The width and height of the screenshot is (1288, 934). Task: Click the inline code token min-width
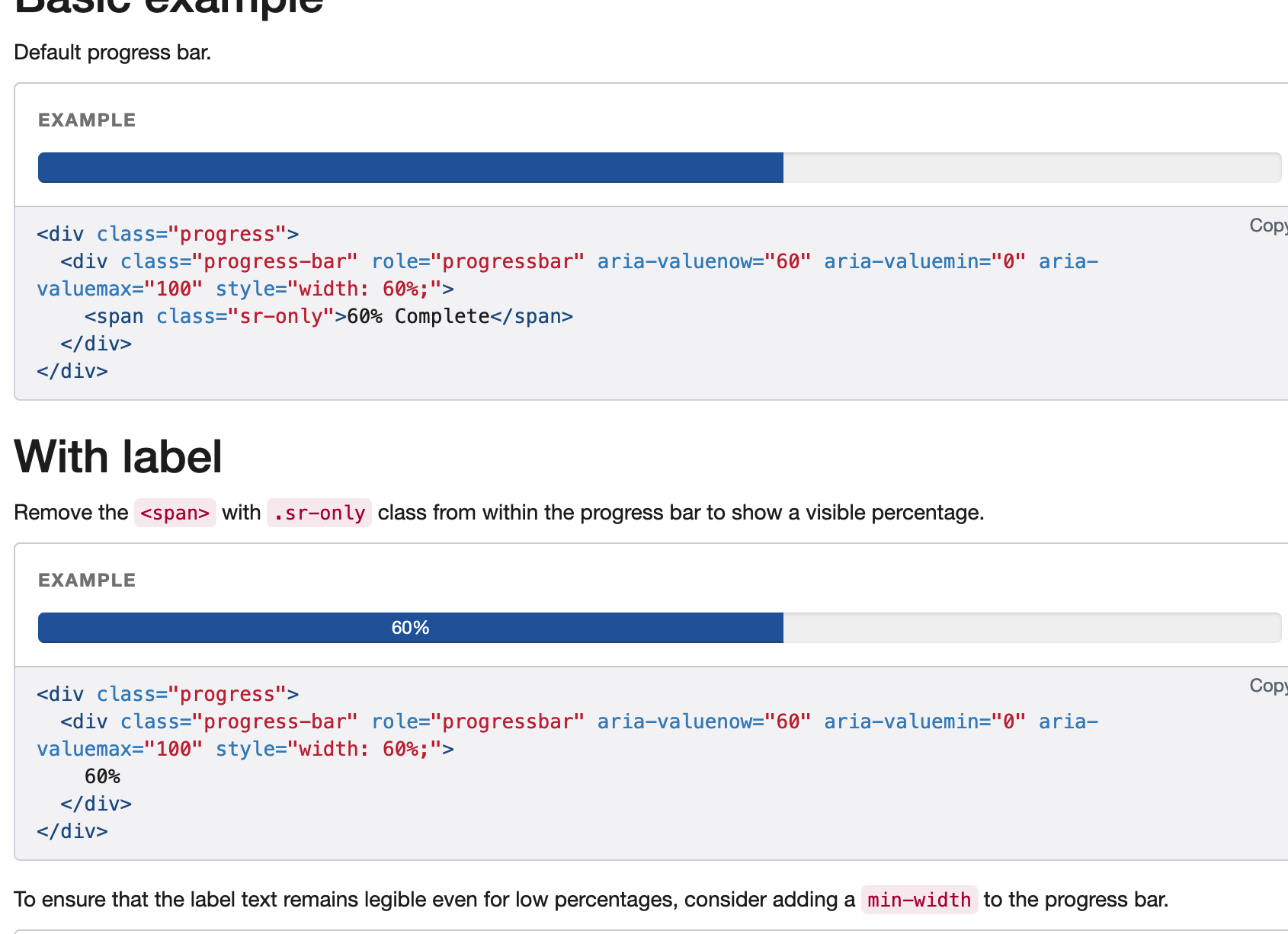(x=918, y=900)
